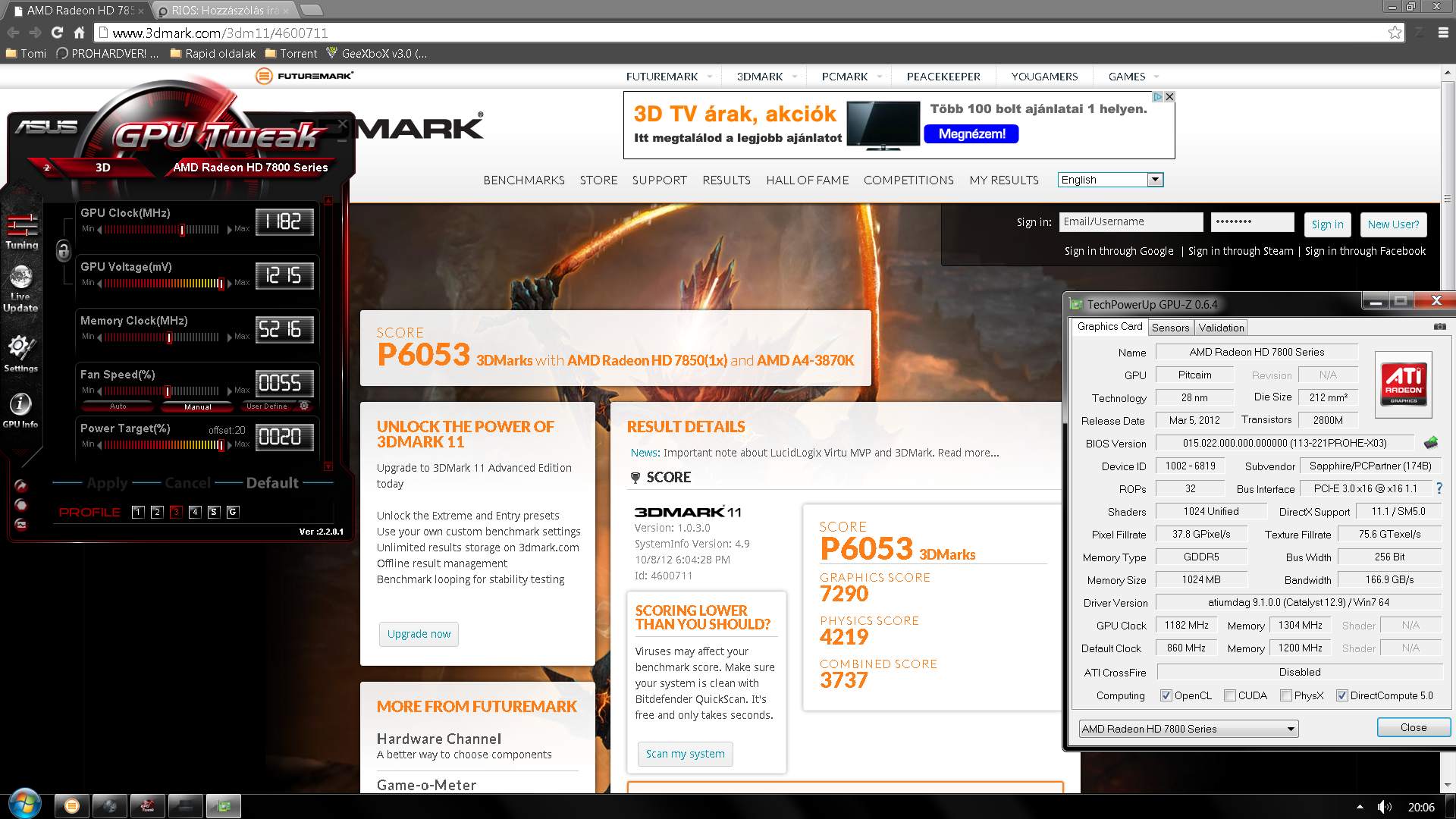Click the middle round red icon in GPU Tweak
This screenshot has width=1456, height=819.
click(x=20, y=505)
